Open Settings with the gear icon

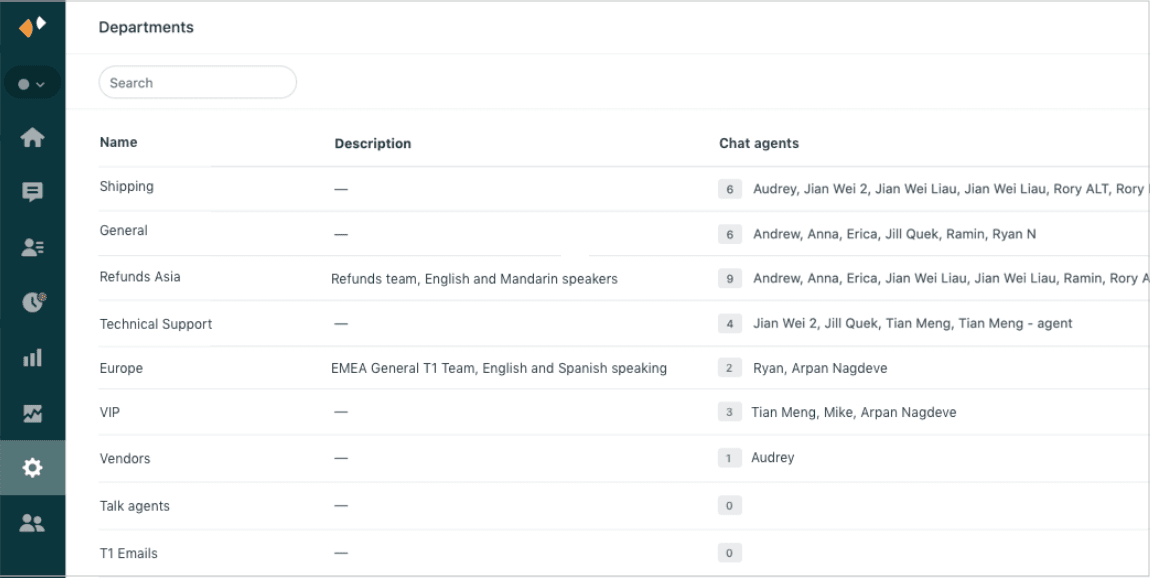(31, 466)
